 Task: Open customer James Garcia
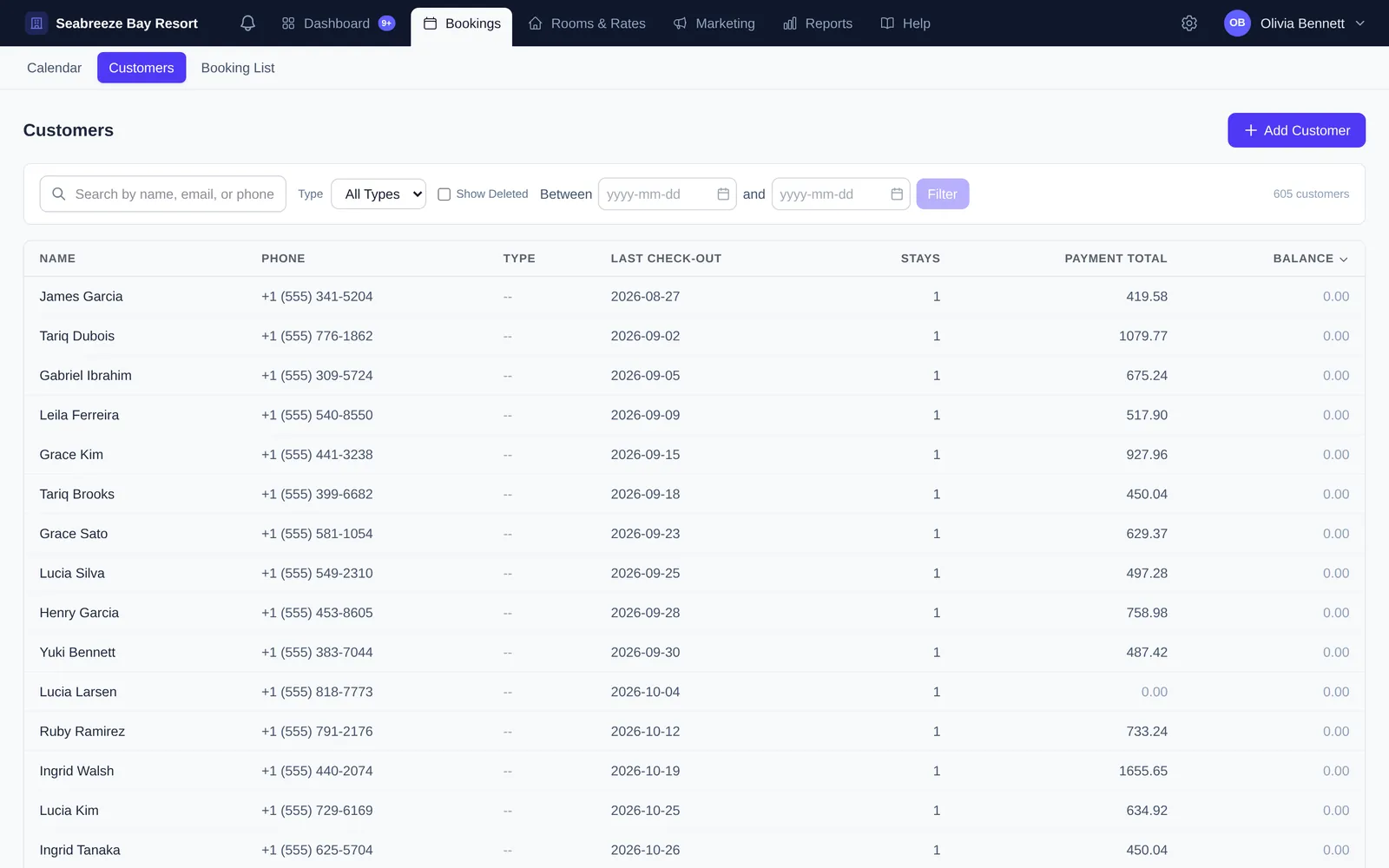82,297
